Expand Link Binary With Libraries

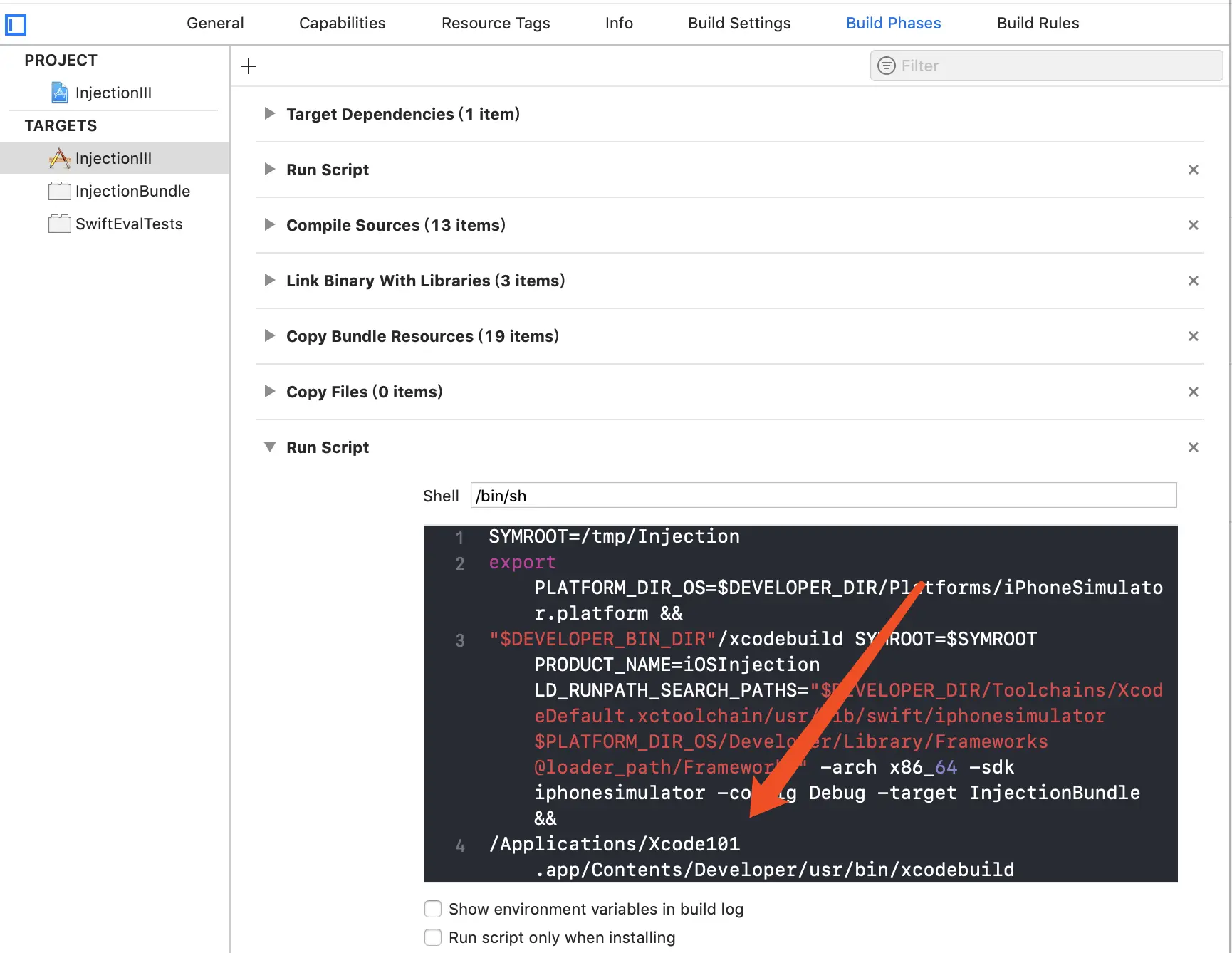(269, 280)
